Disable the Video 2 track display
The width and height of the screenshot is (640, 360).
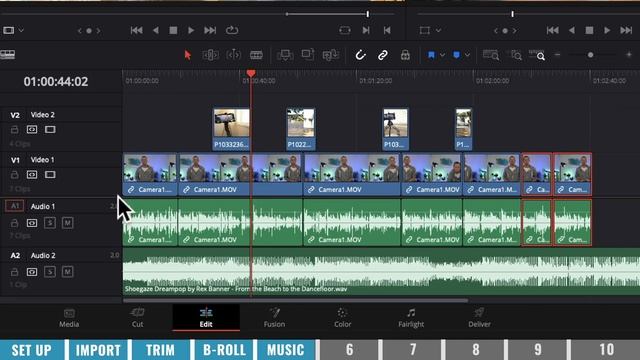50,129
